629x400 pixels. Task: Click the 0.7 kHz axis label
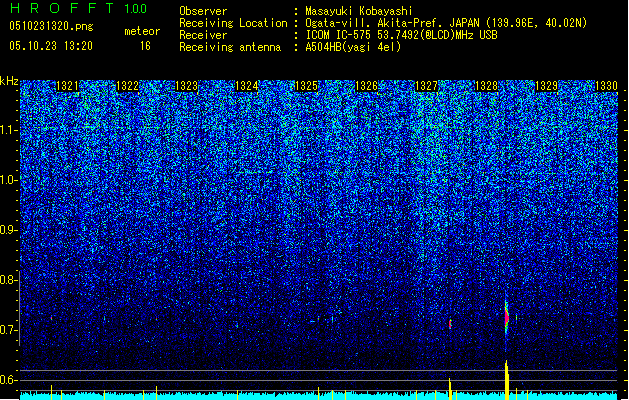click(8, 330)
